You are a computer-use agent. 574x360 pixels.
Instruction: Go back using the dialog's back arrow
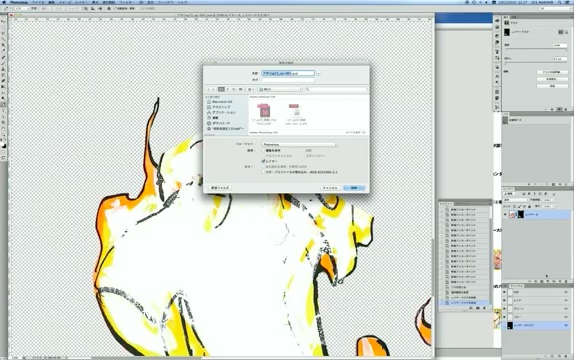tap(208, 89)
